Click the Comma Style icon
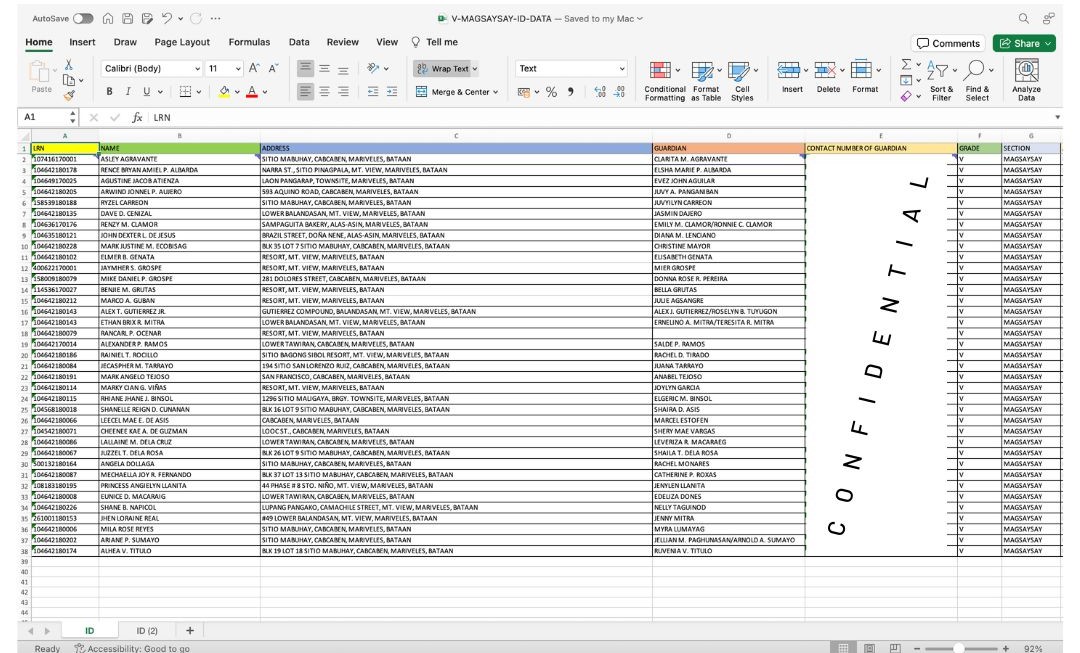The width and height of the screenshot is (1080, 653). click(570, 92)
